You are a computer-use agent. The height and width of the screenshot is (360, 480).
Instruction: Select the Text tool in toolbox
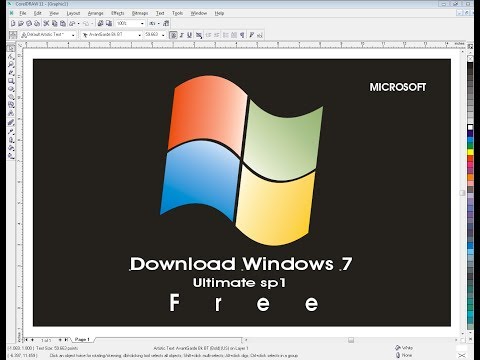coord(11,113)
